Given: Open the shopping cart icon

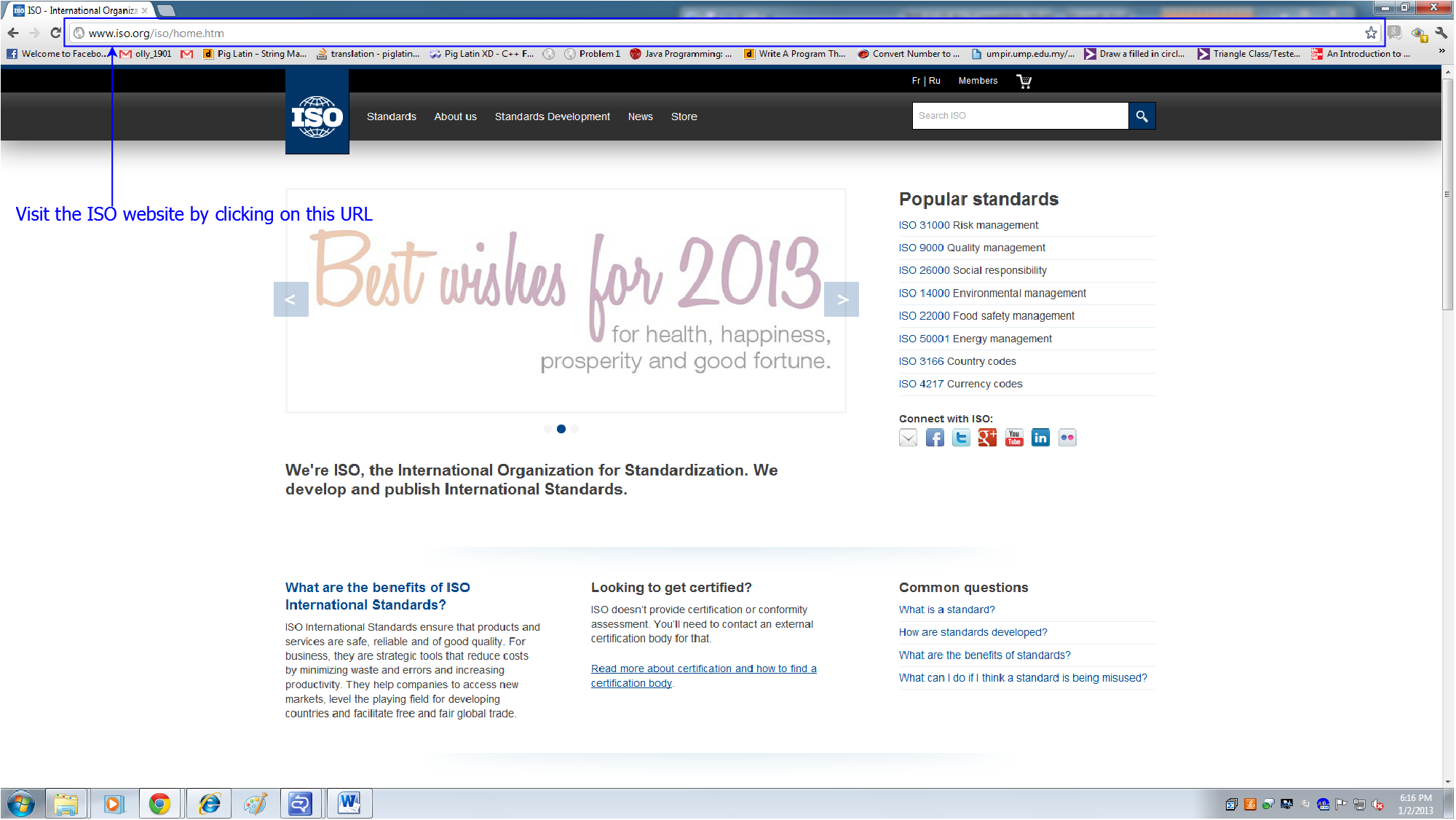Looking at the screenshot, I should tap(1024, 81).
